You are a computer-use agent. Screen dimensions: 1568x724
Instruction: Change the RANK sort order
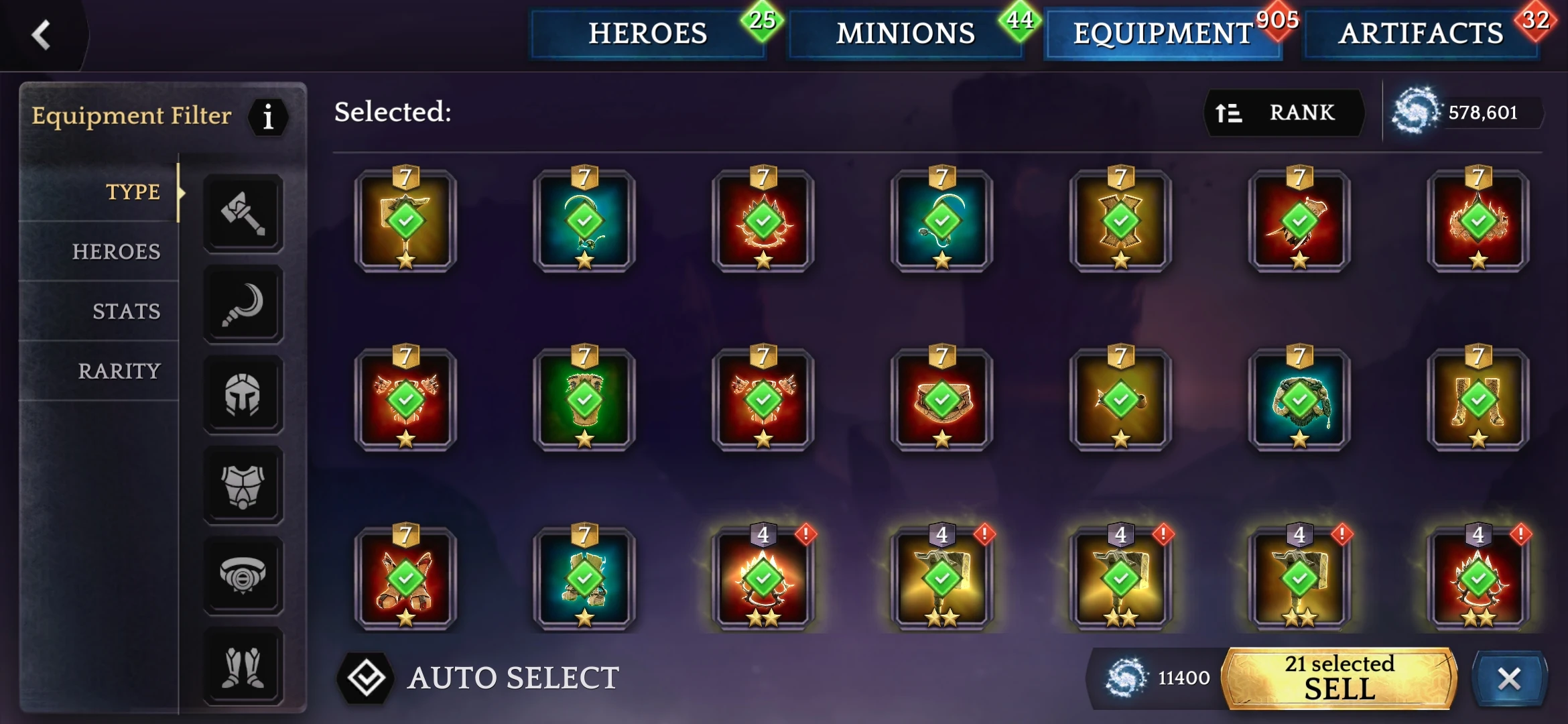(1284, 113)
